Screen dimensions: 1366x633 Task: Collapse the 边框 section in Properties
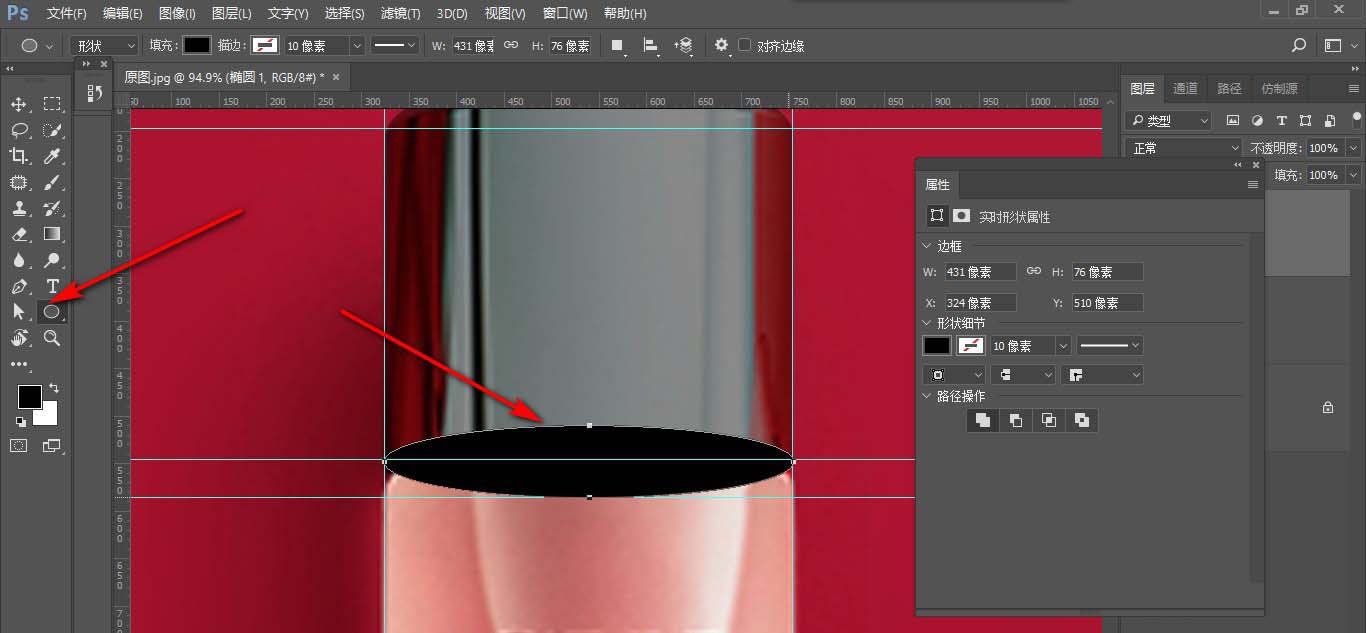pos(924,246)
